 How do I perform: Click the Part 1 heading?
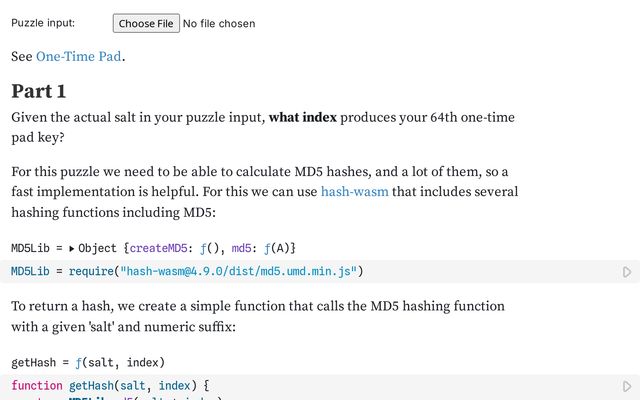click(x=39, y=91)
